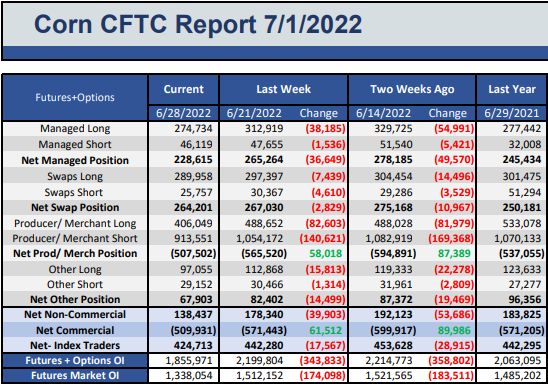Image resolution: width=548 pixels, height=384 pixels.
Task: Click the Two Weeks Ago column header
Action: tap(412, 89)
